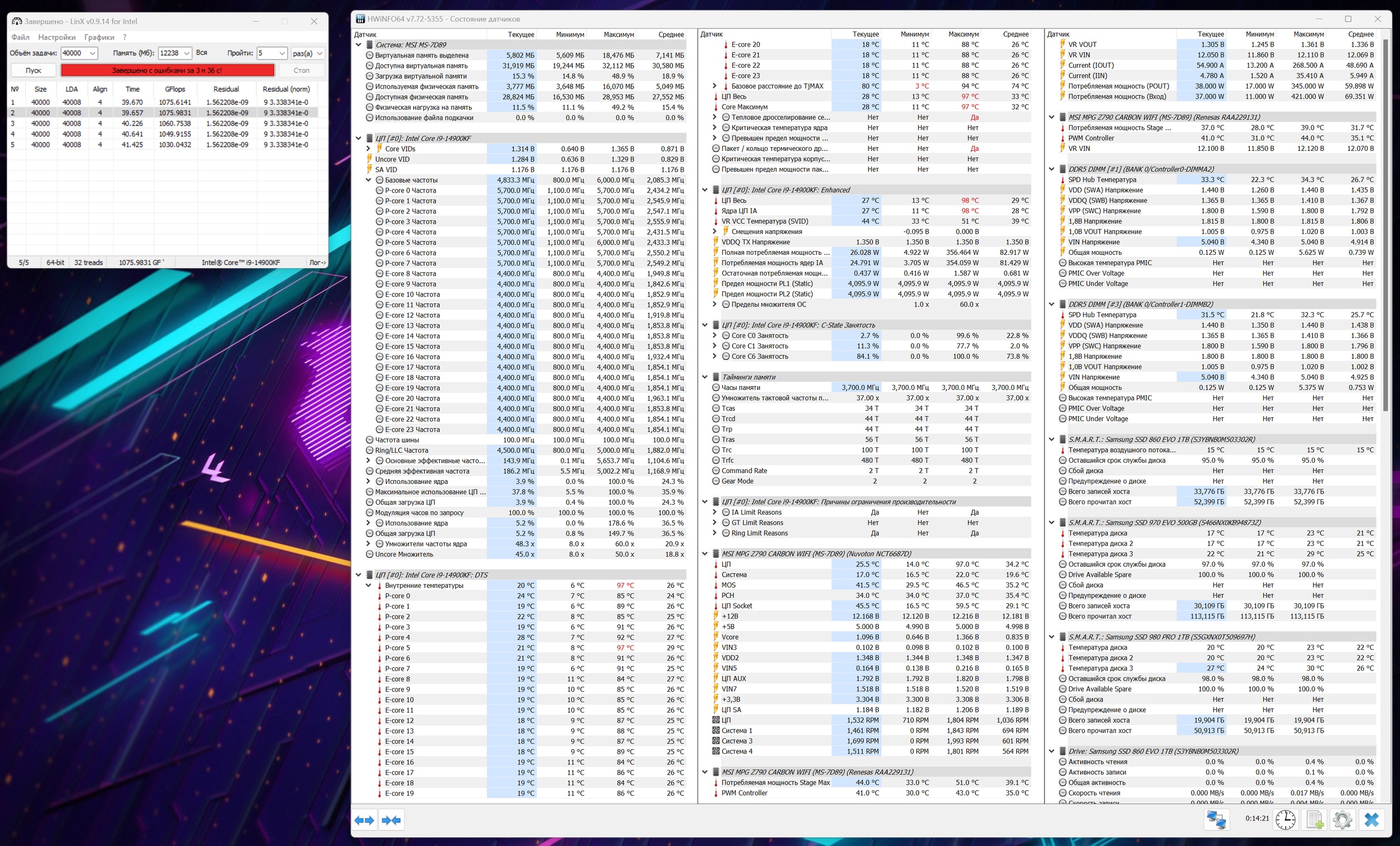Image resolution: width=1400 pixels, height=846 pixels.
Task: Close the sensors panel with the blue X
Action: click(1372, 820)
